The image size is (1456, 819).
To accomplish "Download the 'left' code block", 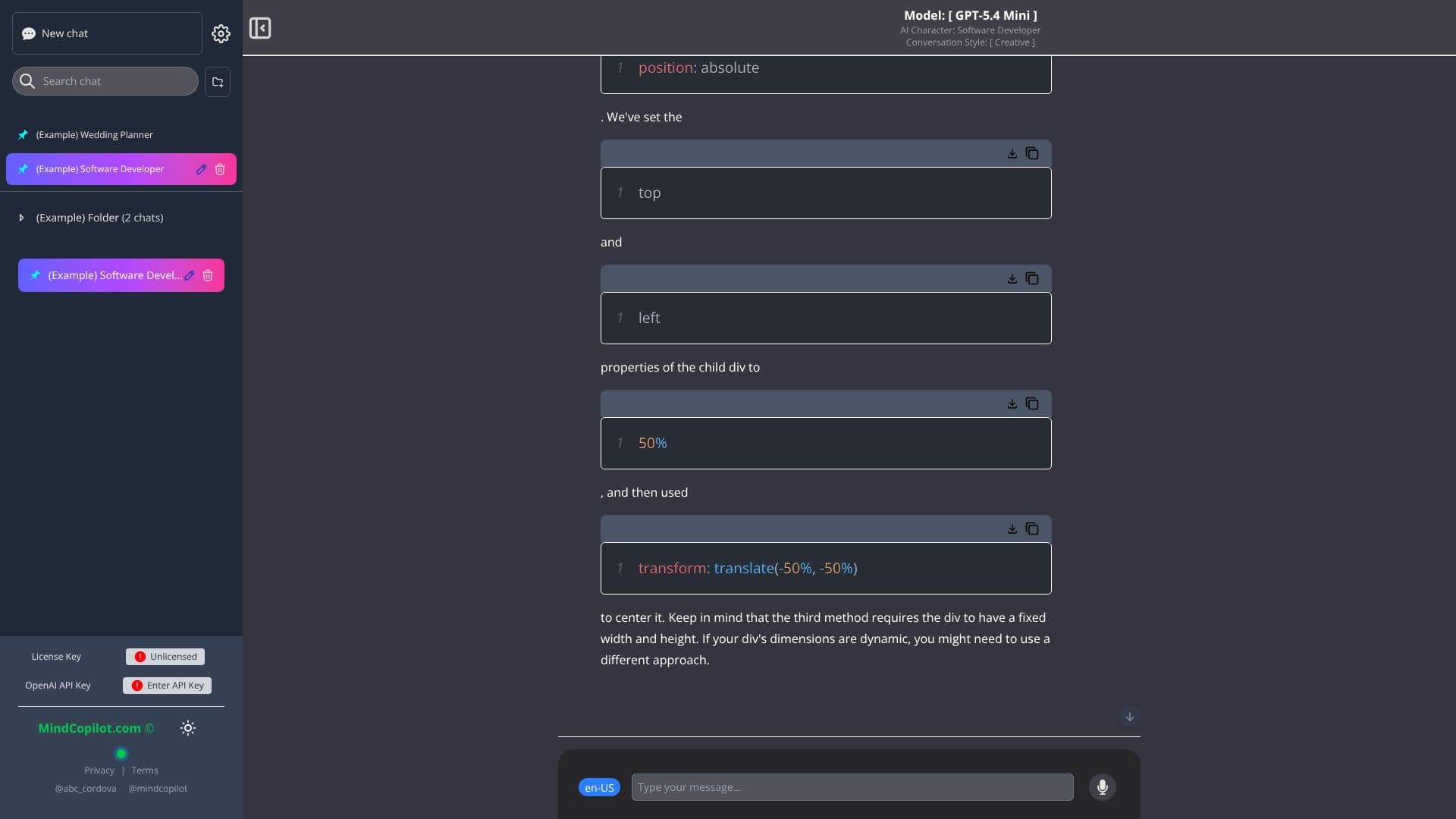I will (x=1012, y=278).
